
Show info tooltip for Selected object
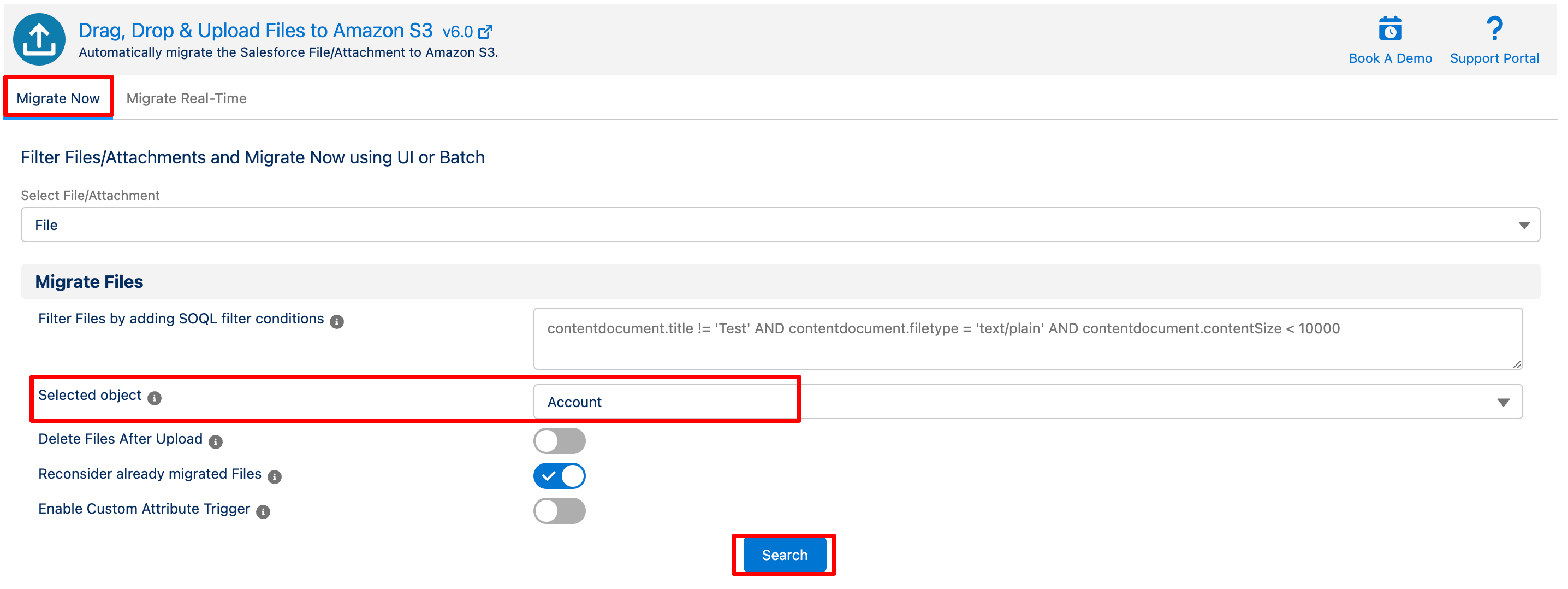155,398
